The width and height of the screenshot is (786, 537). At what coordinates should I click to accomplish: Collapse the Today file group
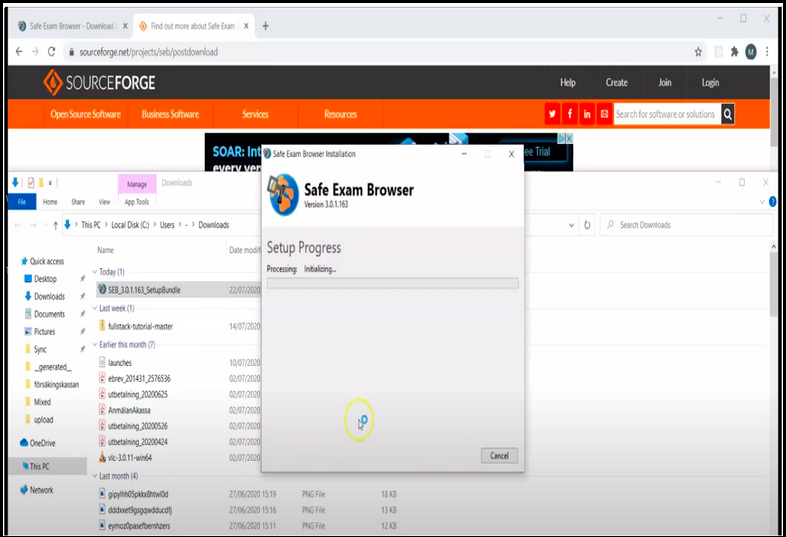[94, 272]
